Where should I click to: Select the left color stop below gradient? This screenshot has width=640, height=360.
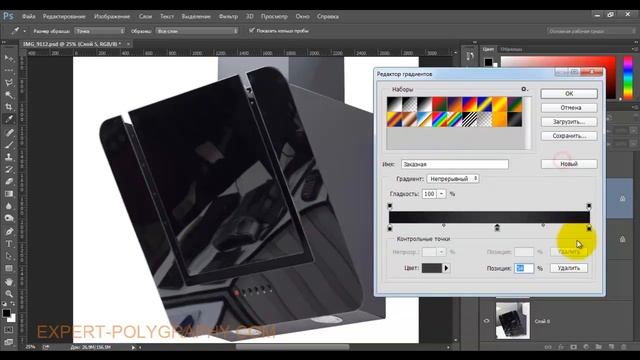[x=389, y=228]
